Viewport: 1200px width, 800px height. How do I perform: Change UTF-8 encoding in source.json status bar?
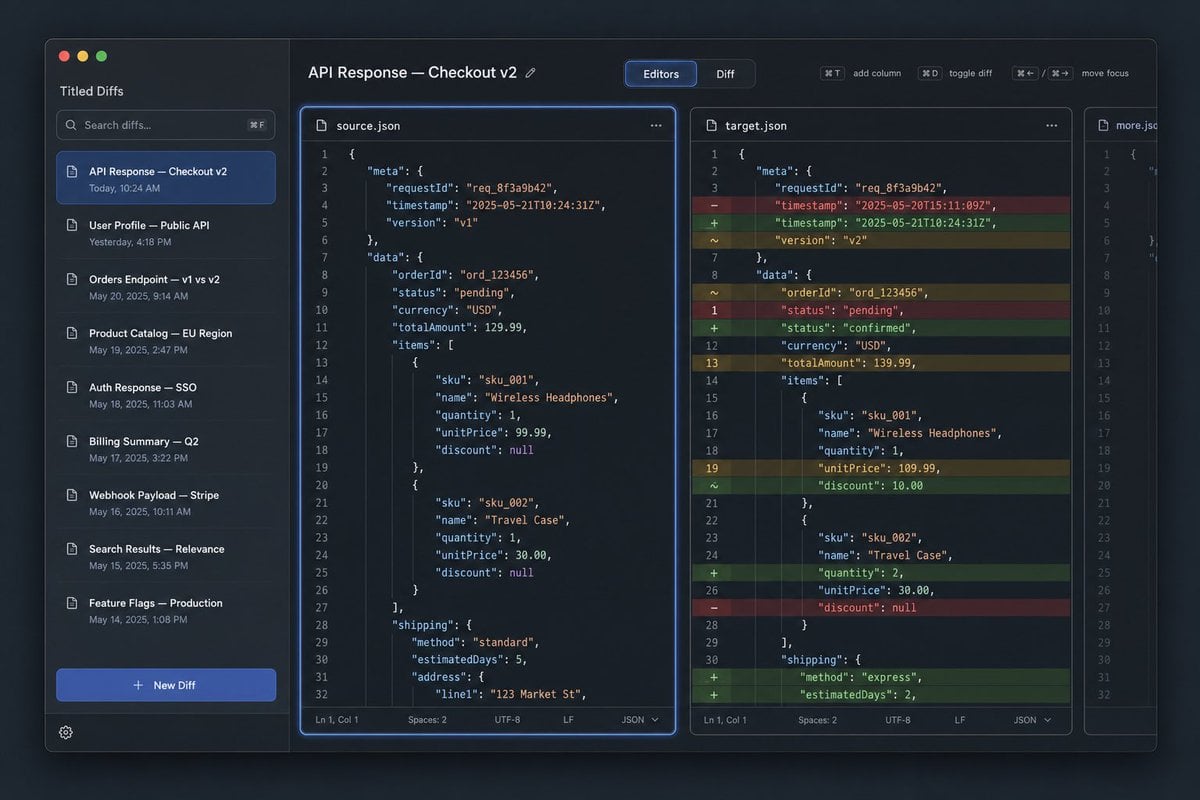[x=507, y=720]
